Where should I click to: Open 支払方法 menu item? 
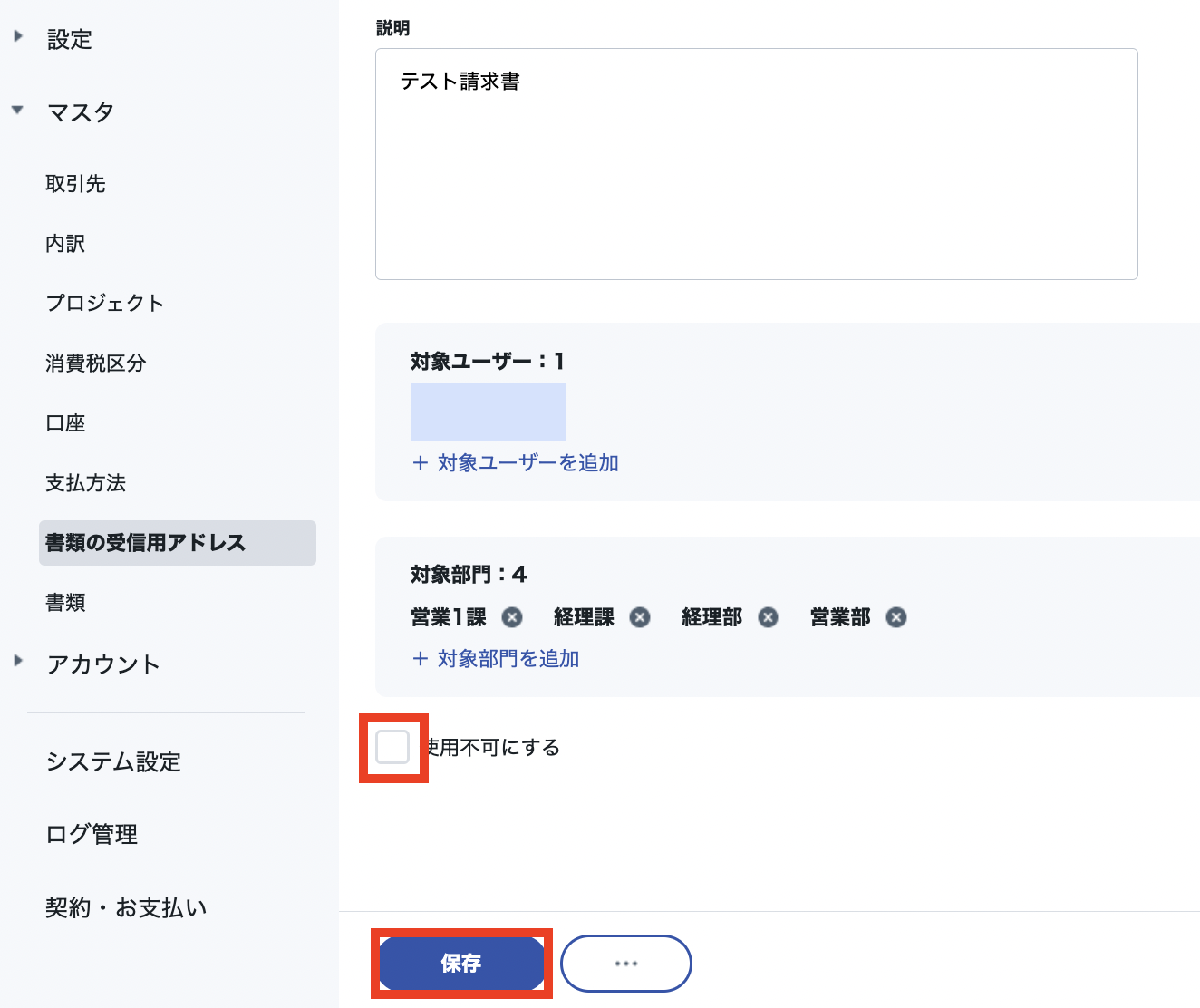86,483
